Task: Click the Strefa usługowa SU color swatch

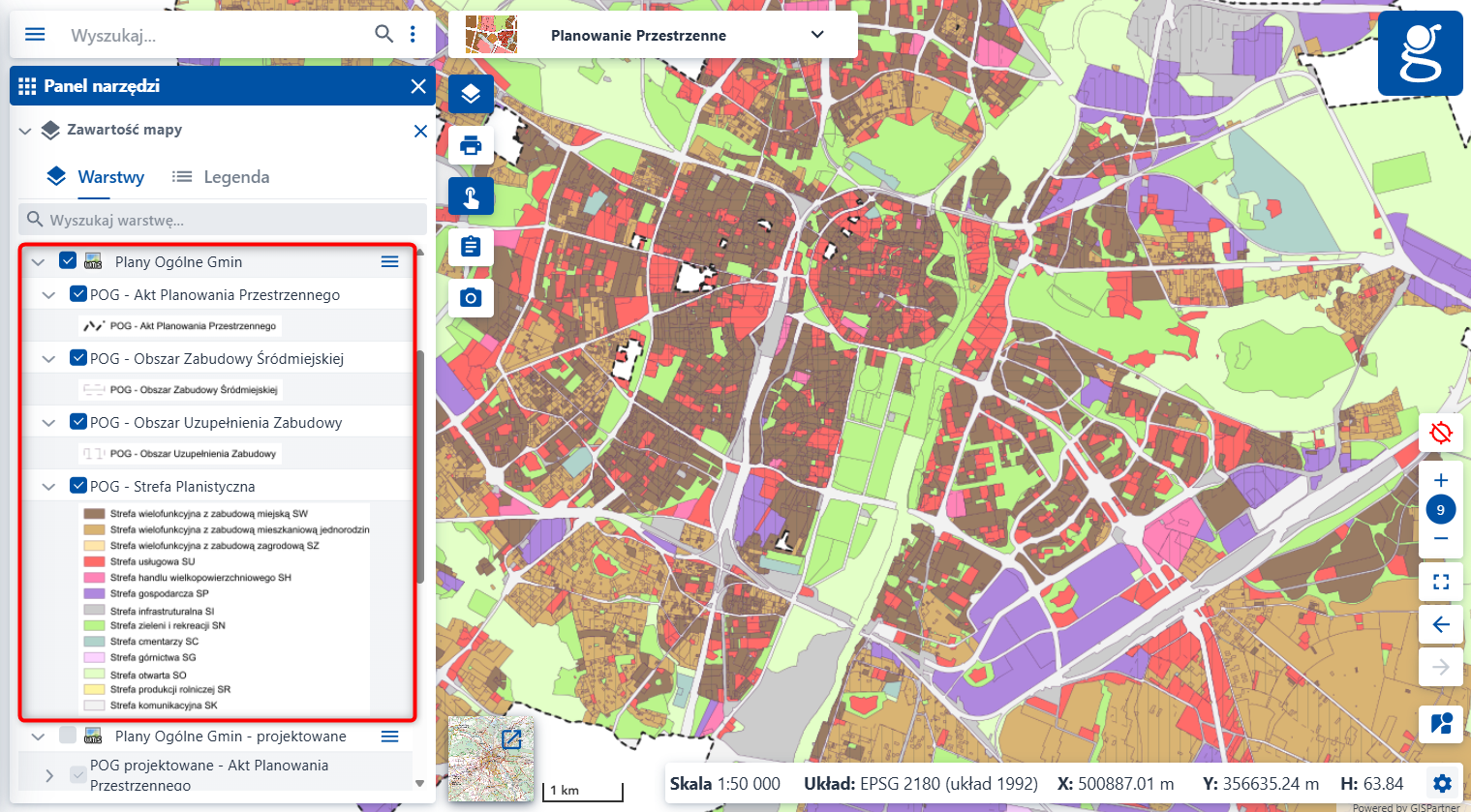Action: [x=94, y=561]
